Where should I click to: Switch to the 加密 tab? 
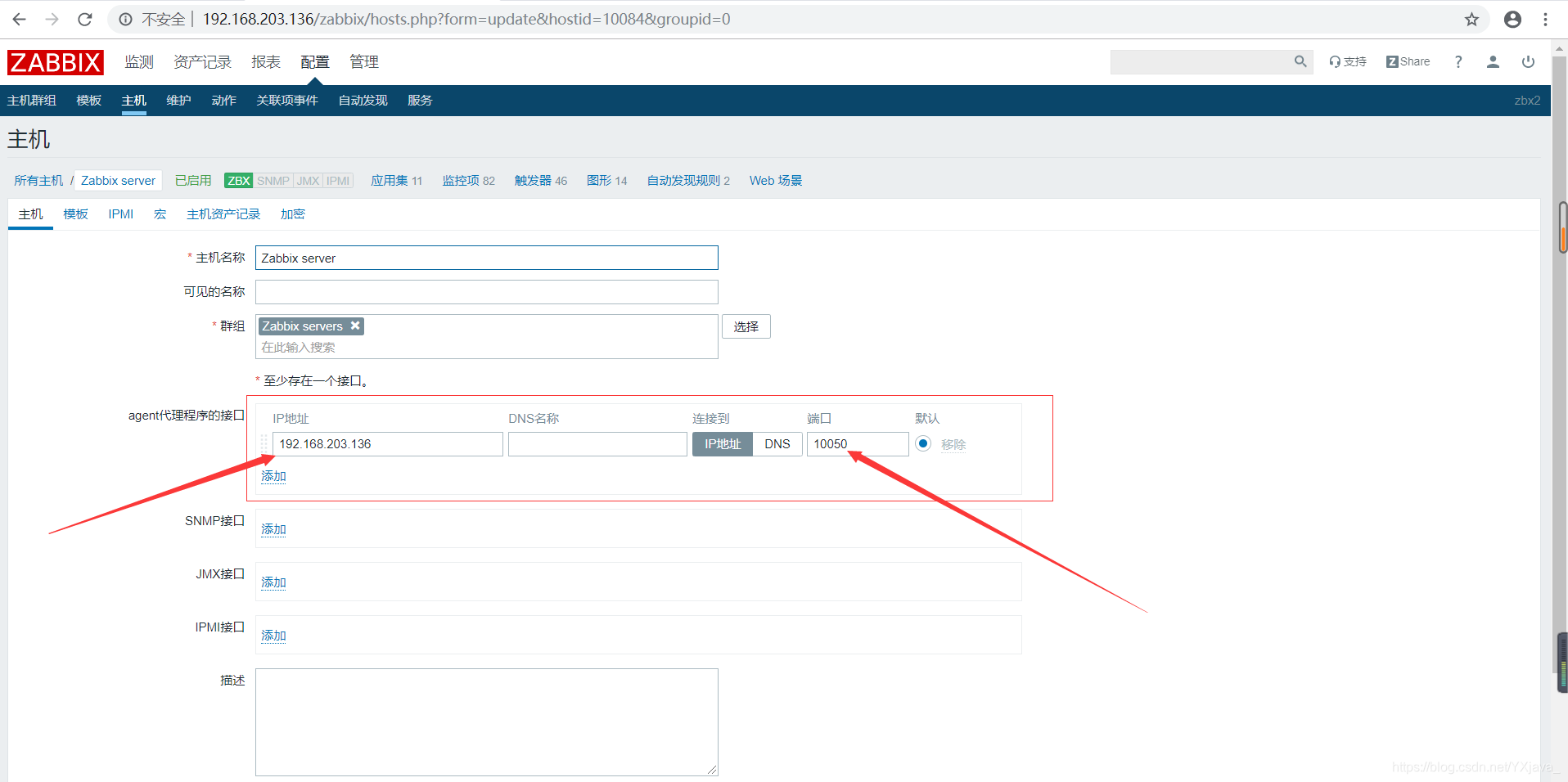(x=293, y=214)
